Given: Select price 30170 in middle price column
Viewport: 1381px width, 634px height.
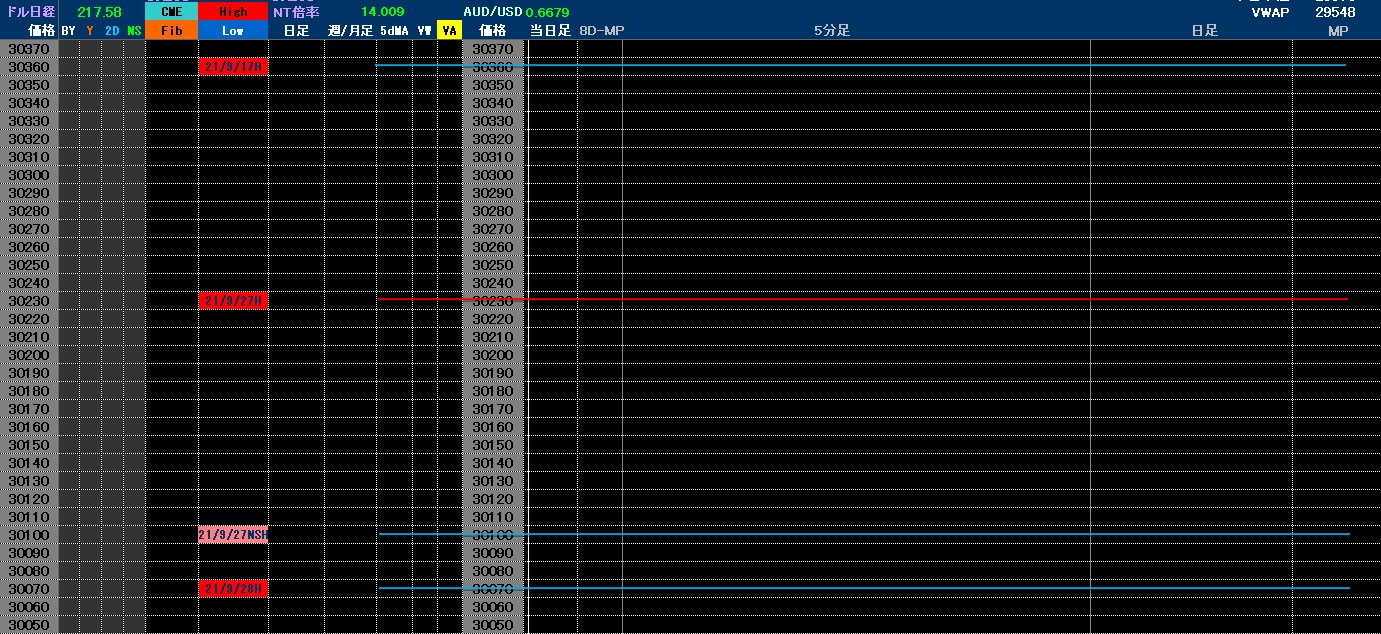Looking at the screenshot, I should click(492, 409).
